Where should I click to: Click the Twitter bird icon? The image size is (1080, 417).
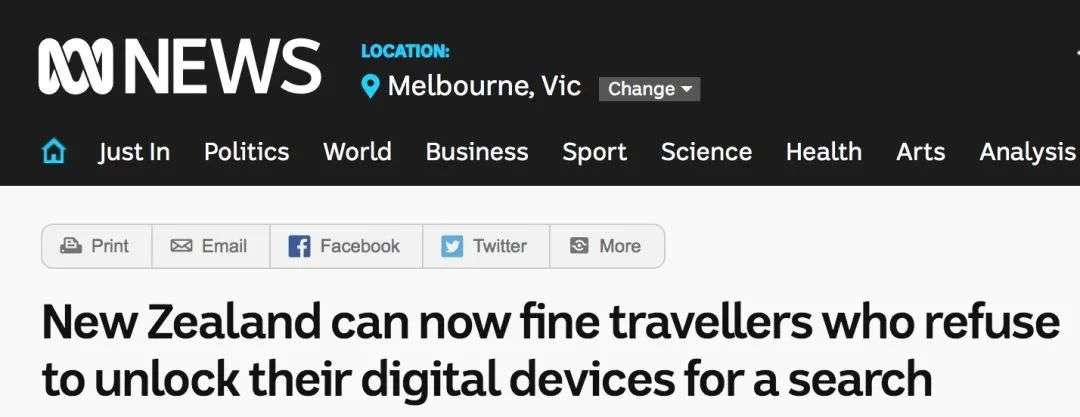point(452,246)
